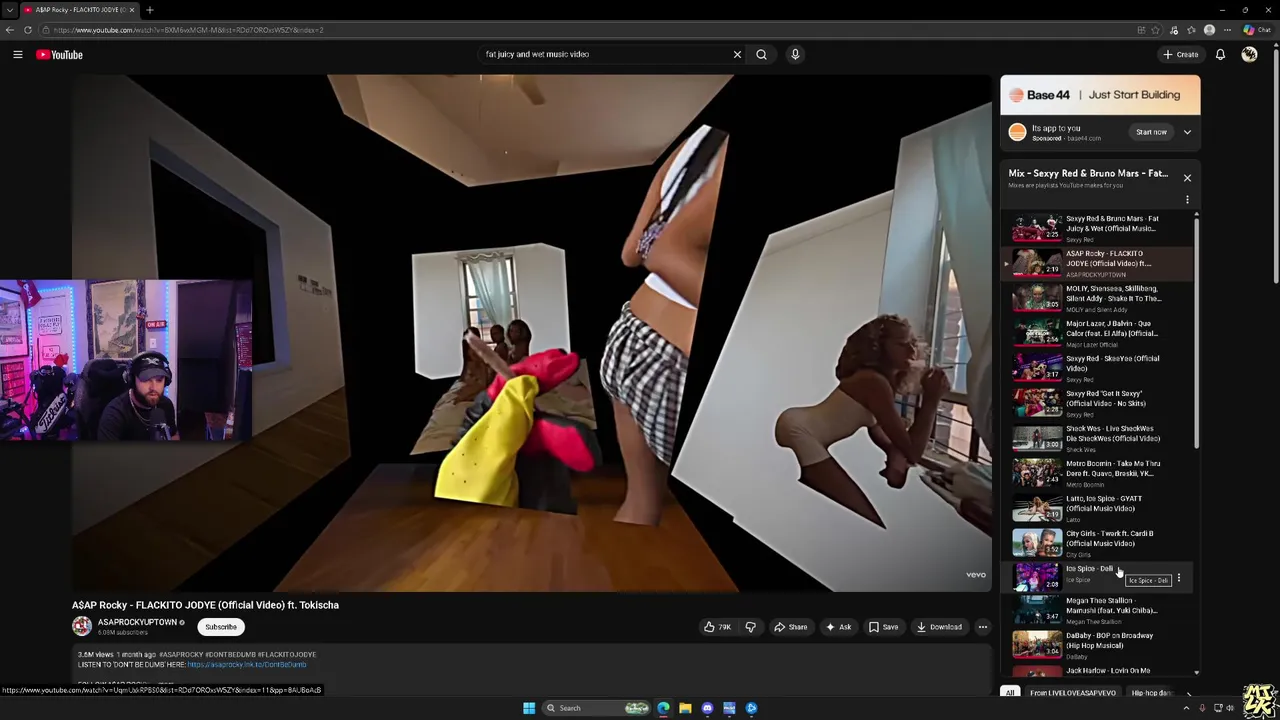Open options for Ice Spice - Deli
The image size is (1280, 720).
(x=1178, y=578)
